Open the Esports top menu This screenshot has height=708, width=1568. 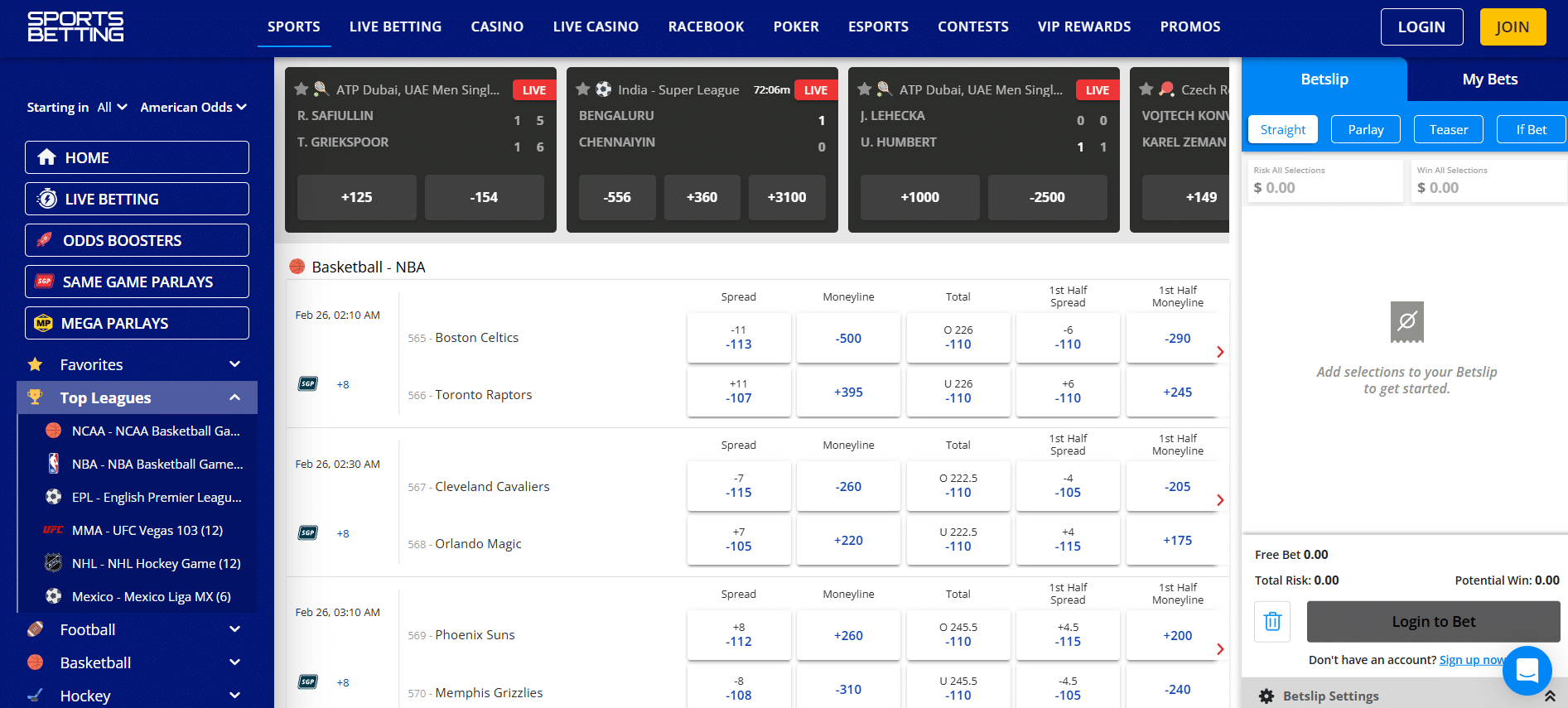(878, 26)
